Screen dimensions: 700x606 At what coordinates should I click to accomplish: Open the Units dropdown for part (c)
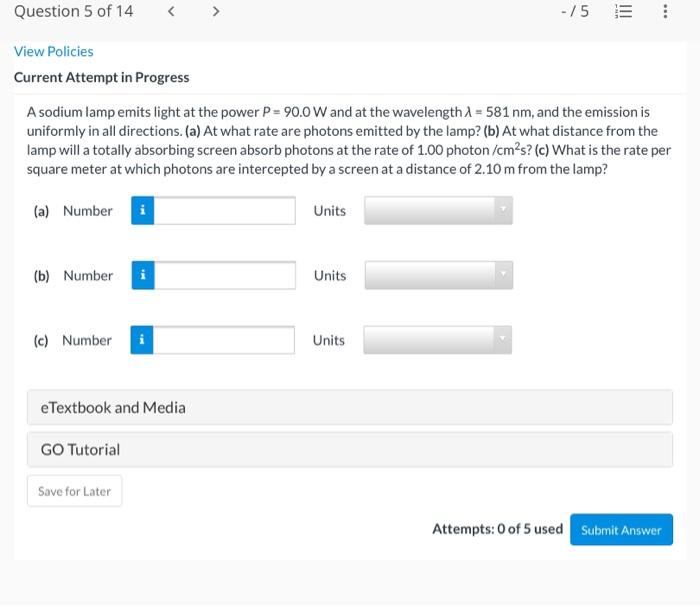click(x=438, y=340)
